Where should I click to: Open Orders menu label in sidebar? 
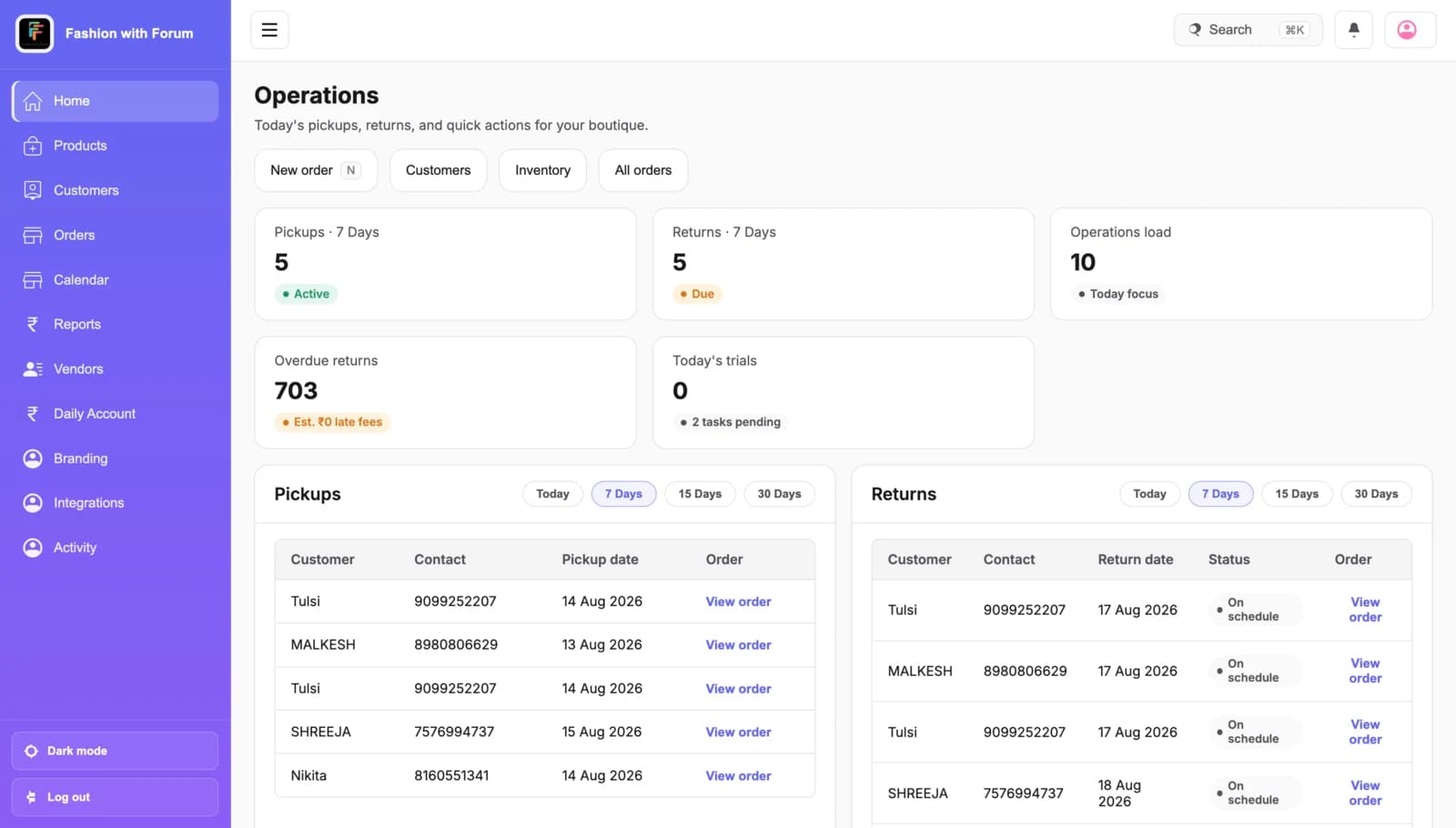74,235
